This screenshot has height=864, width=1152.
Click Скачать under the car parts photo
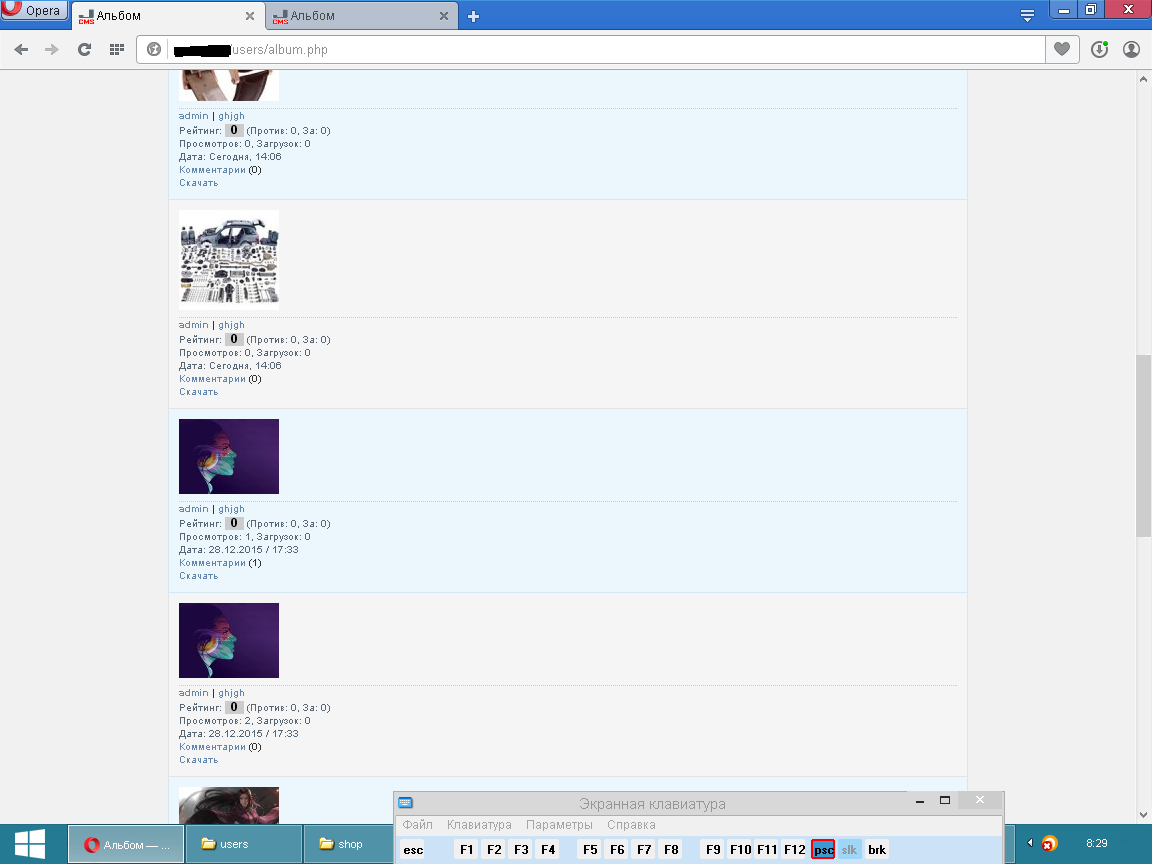point(198,392)
